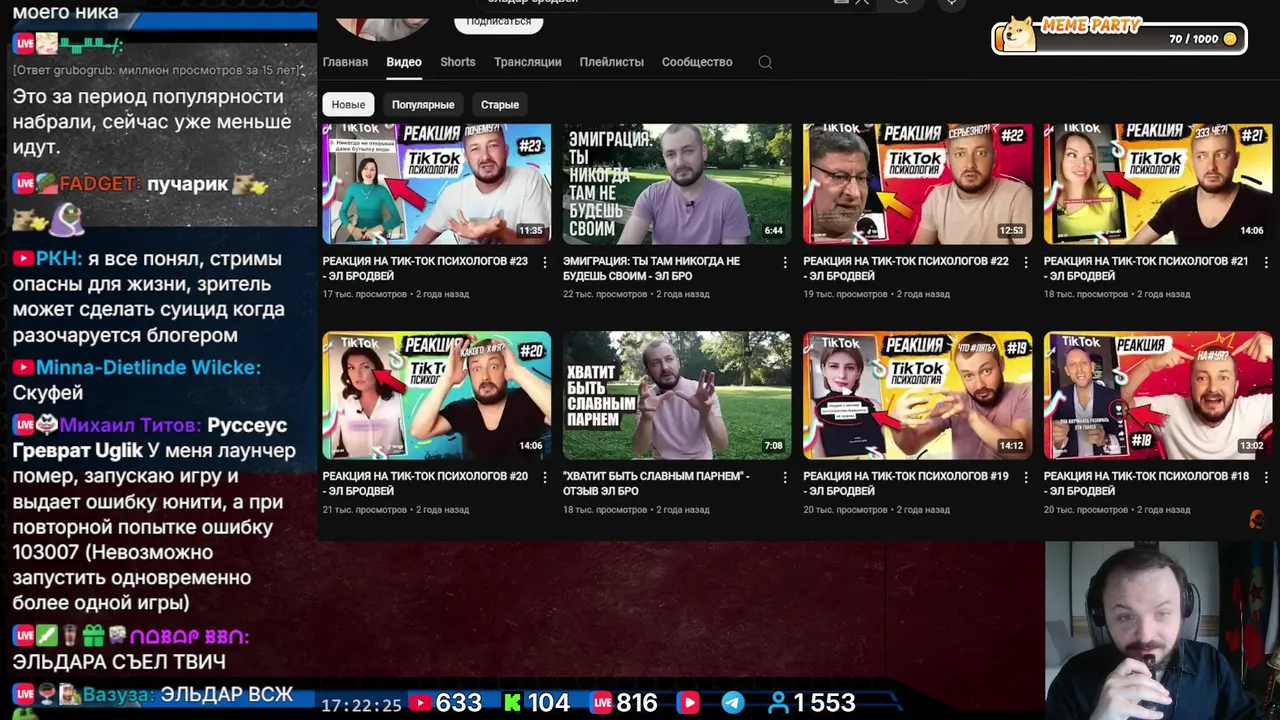Image resolution: width=1280 pixels, height=720 pixels.
Task: Open thumbnail of TikTok reaction #18
Action: coord(1158,395)
